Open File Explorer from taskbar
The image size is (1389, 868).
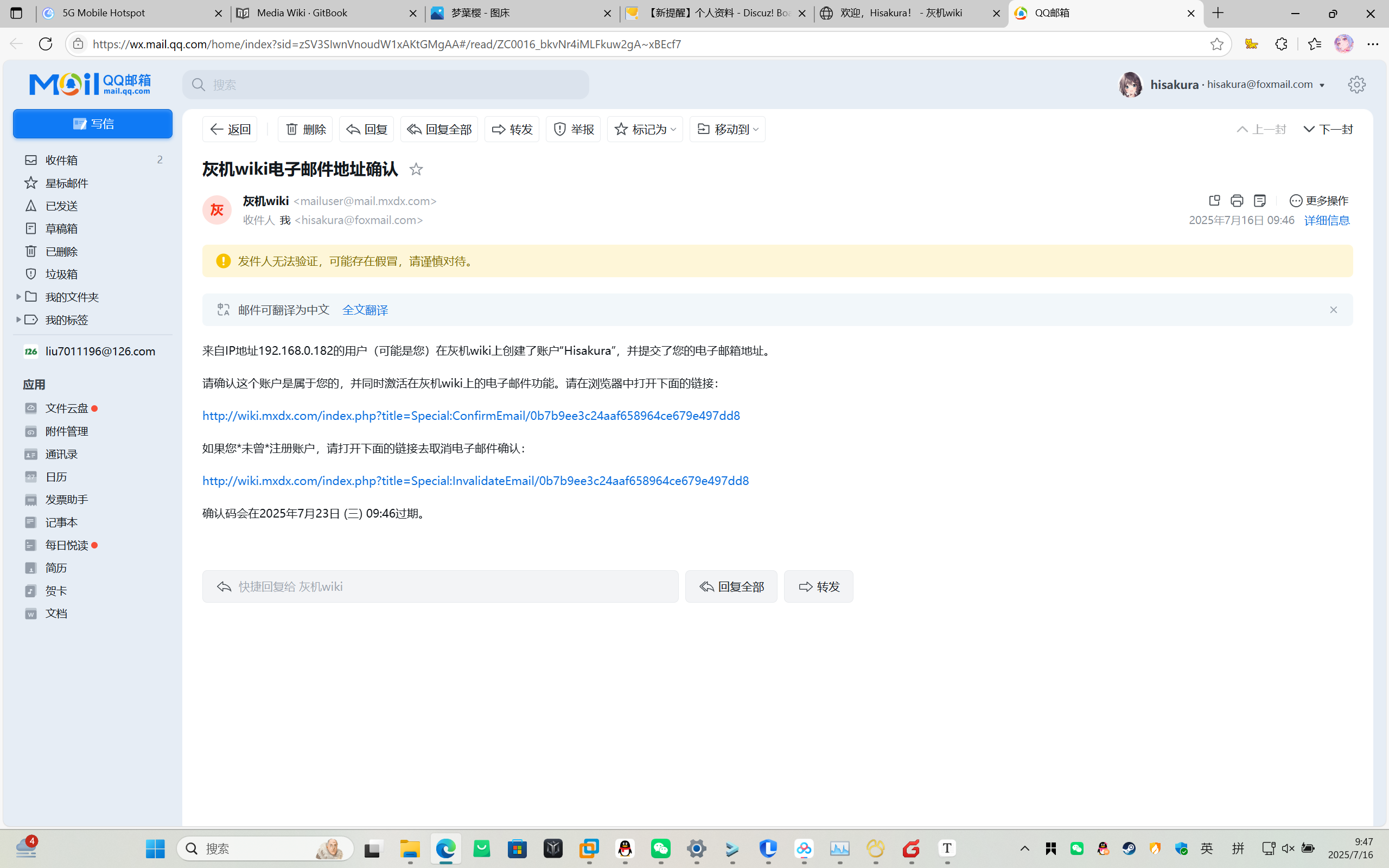pos(410,848)
